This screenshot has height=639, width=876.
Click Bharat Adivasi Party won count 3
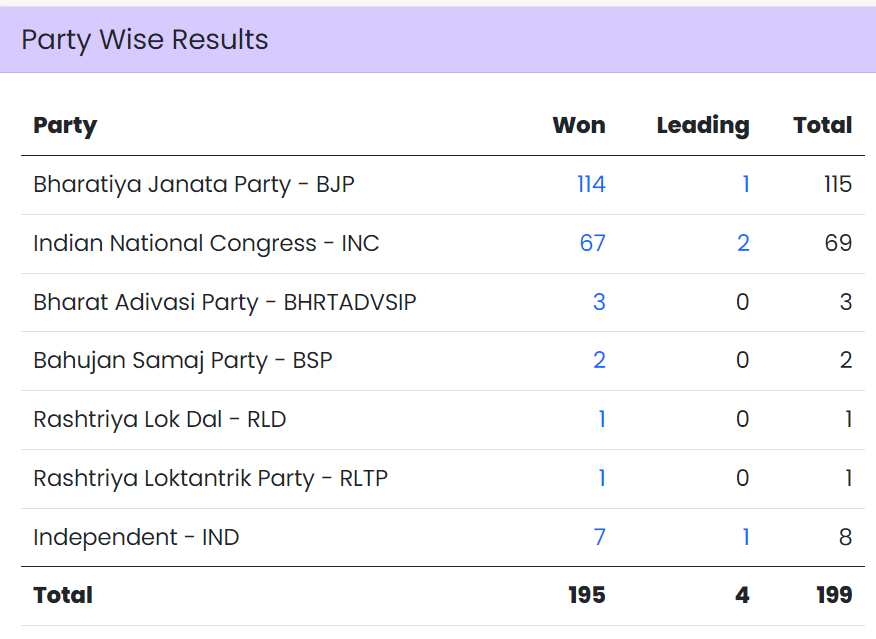(599, 303)
